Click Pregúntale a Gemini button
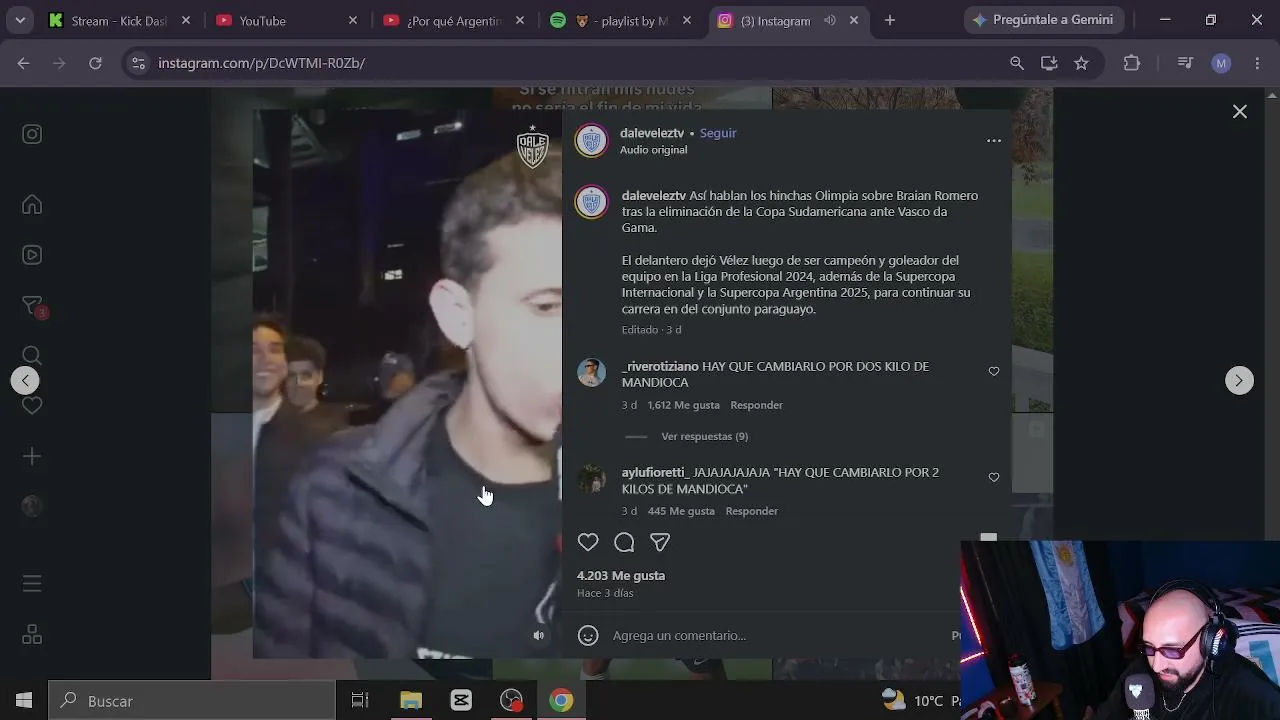The image size is (1280, 720). 1044,20
